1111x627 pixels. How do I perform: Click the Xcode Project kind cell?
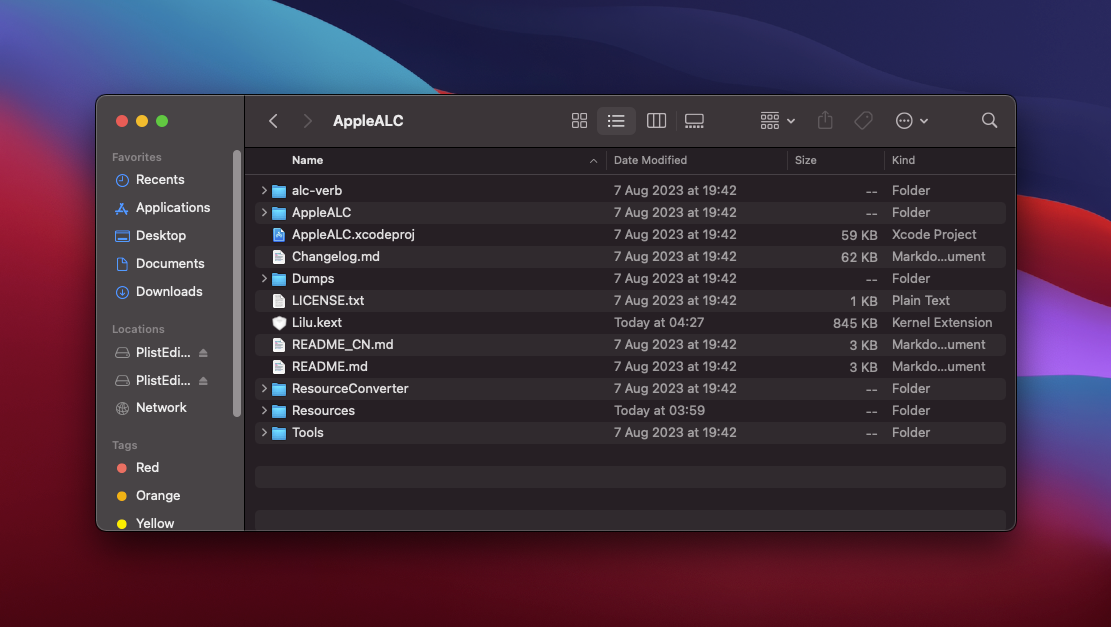[934, 235]
